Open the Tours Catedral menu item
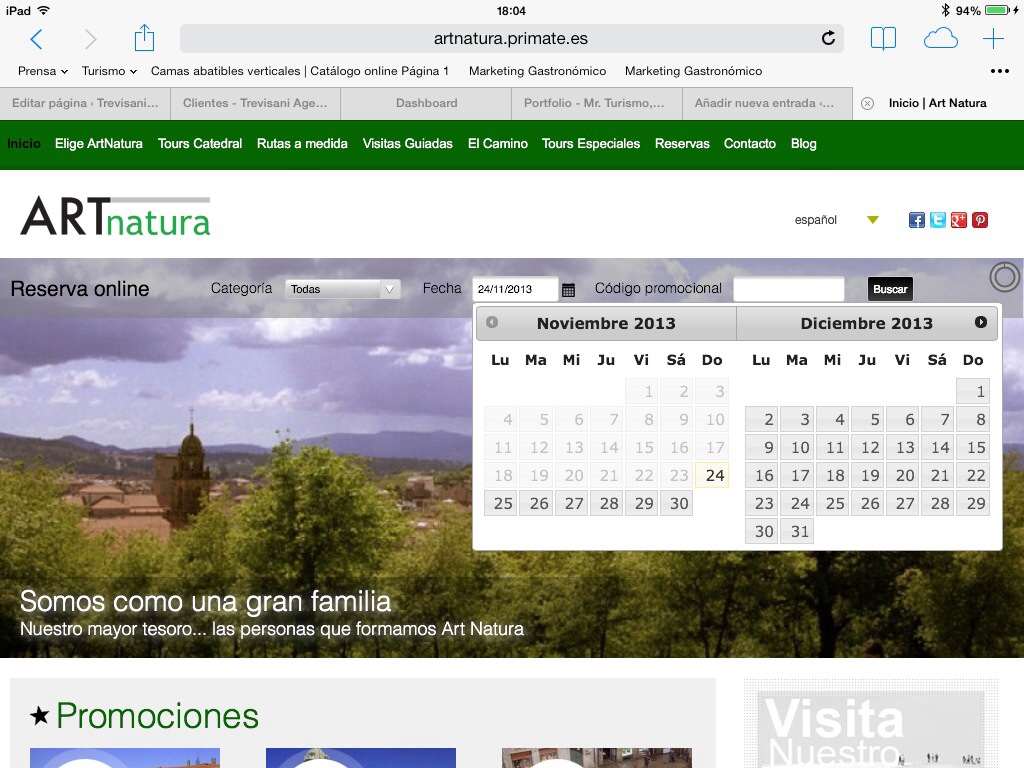 click(200, 144)
